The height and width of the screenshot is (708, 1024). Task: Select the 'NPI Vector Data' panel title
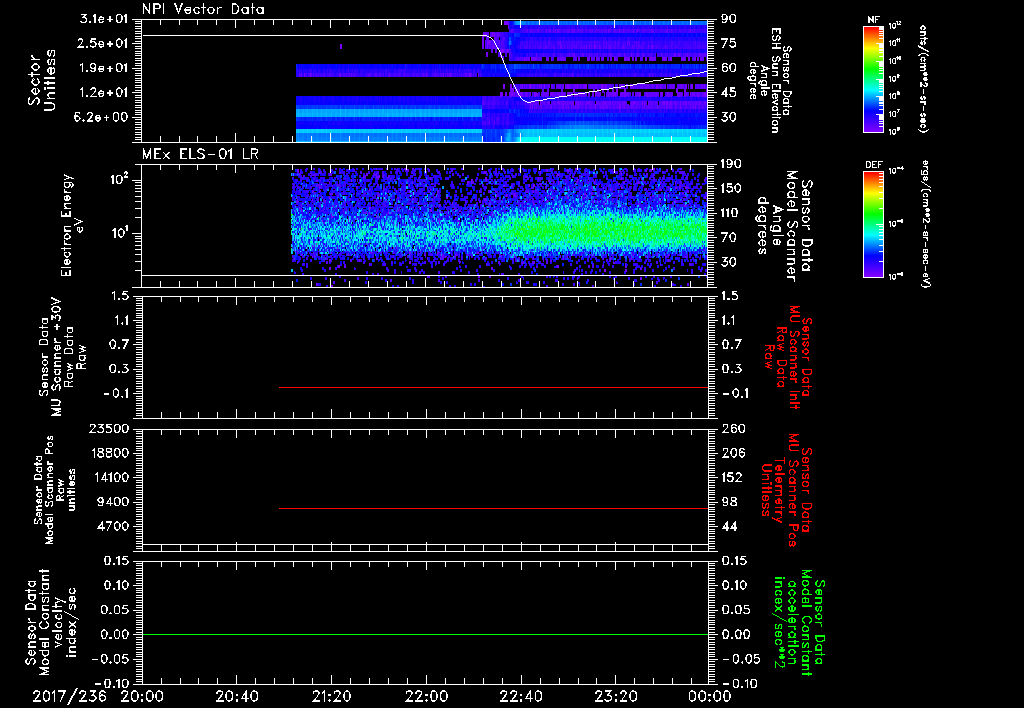pos(203,9)
